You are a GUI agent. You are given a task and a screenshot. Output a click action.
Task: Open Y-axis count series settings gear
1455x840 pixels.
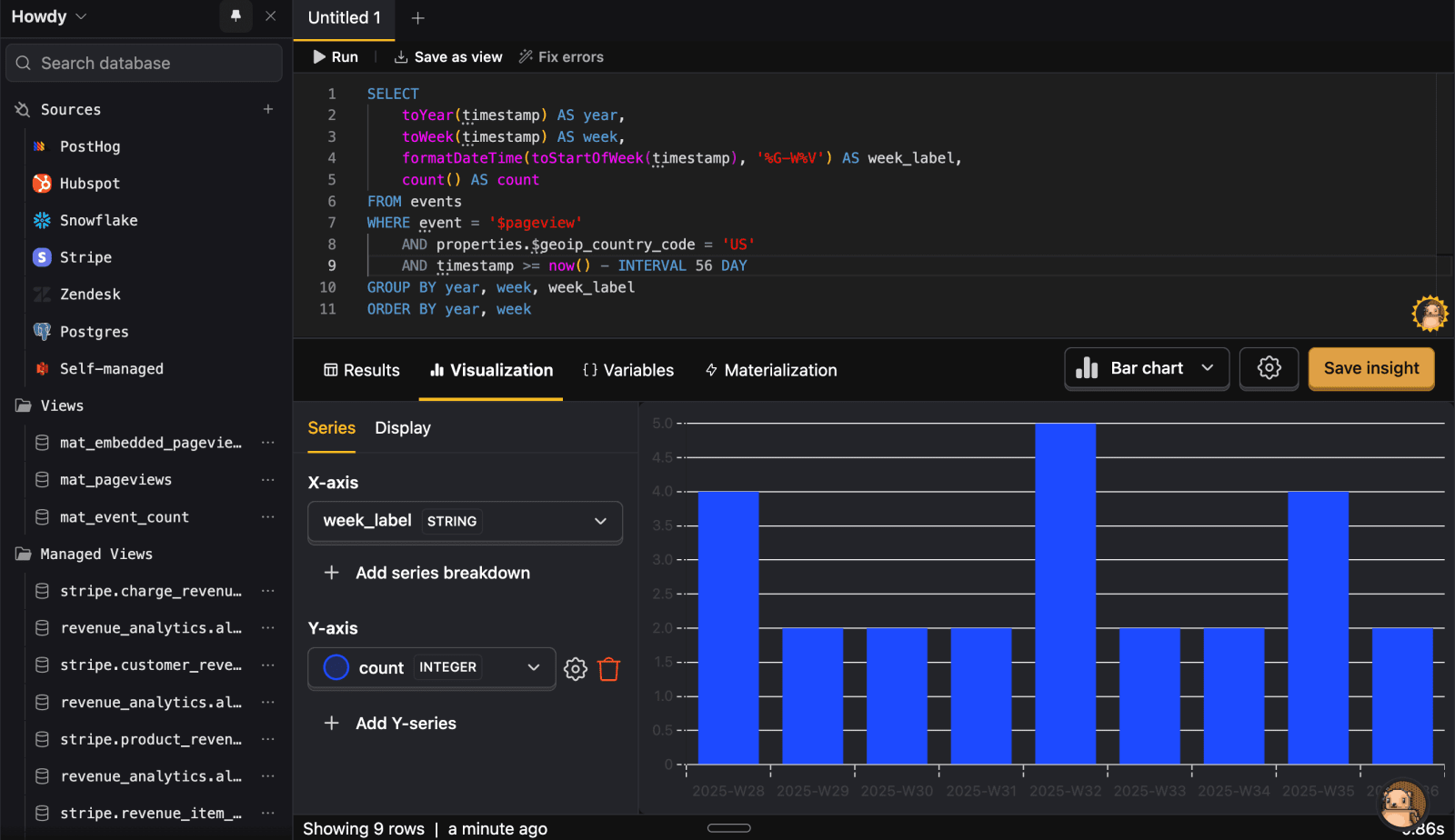(x=576, y=669)
